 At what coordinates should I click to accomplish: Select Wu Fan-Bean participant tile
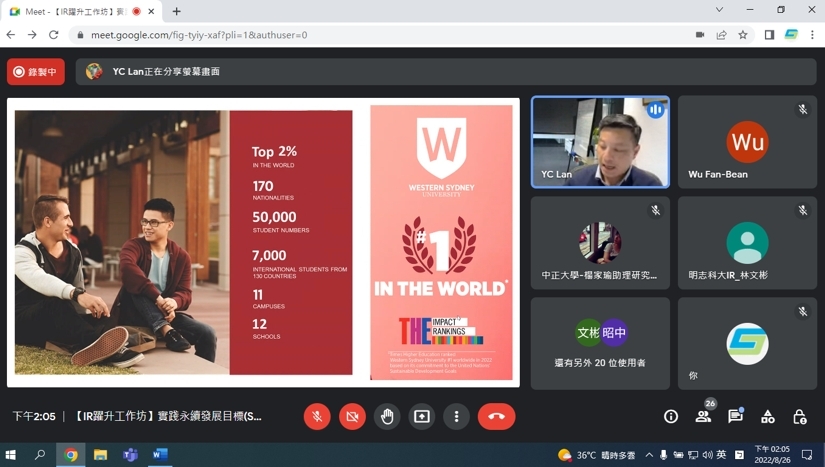[x=747, y=142]
